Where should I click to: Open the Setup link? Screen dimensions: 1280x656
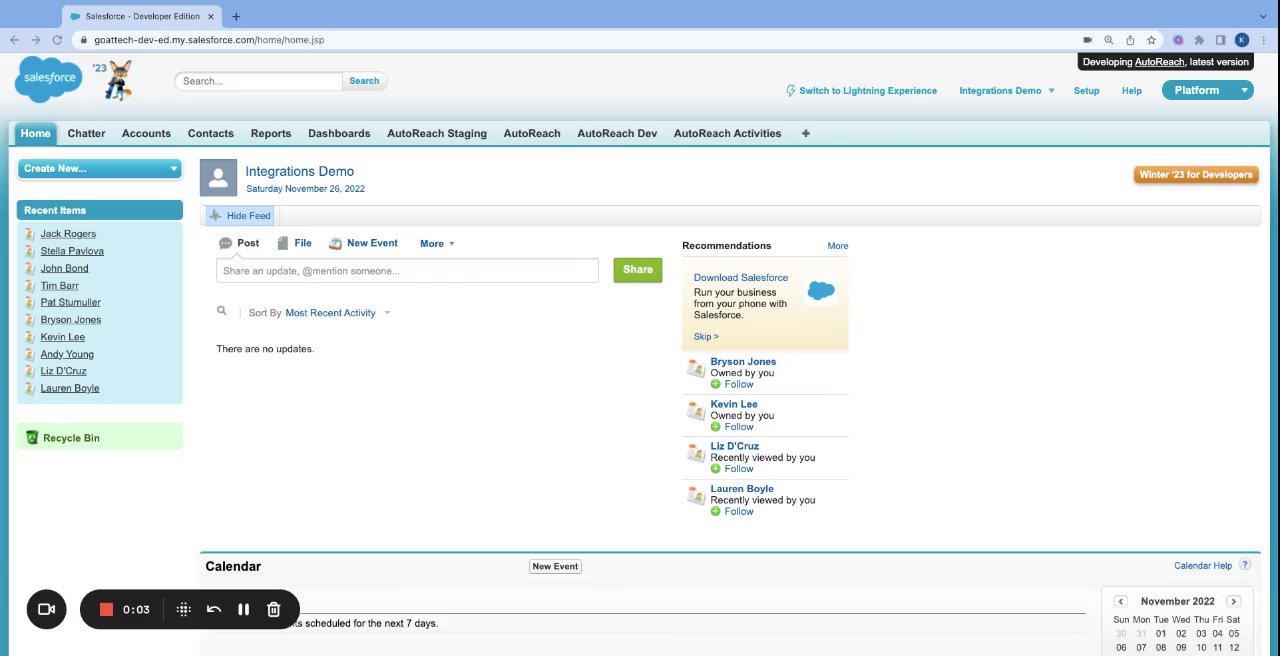coord(1086,90)
